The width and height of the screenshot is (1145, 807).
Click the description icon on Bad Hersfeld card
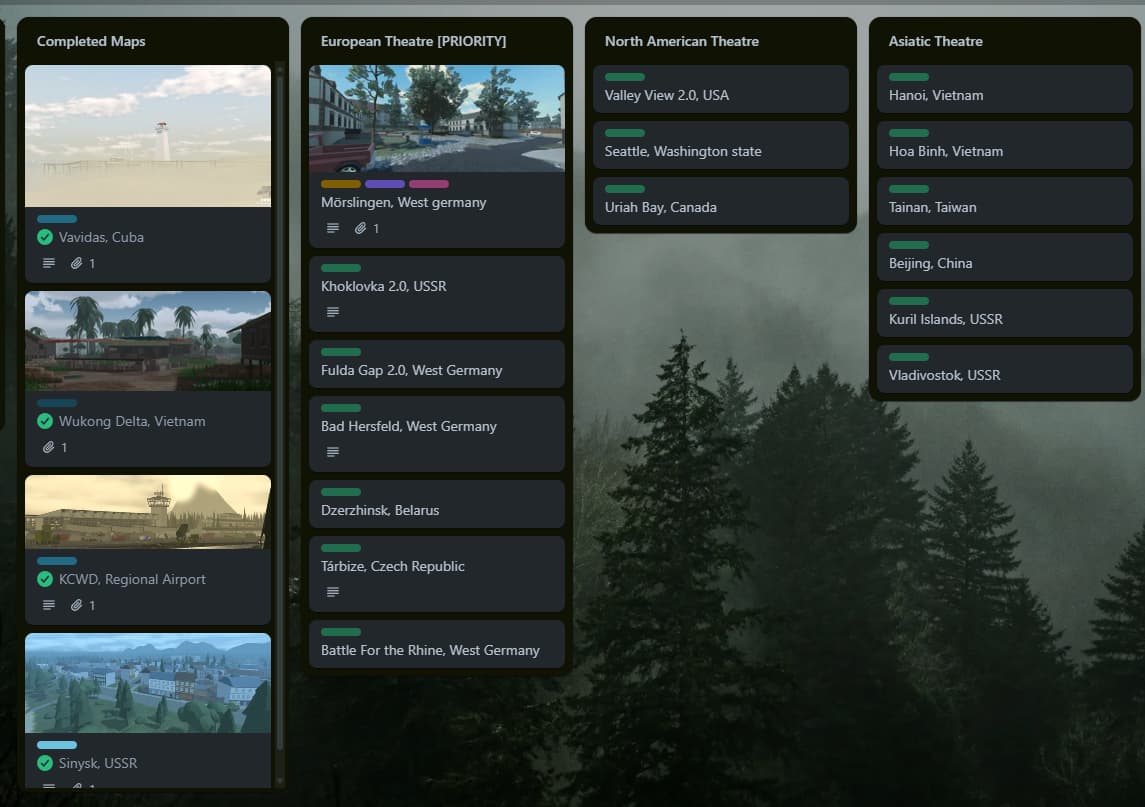tap(333, 452)
